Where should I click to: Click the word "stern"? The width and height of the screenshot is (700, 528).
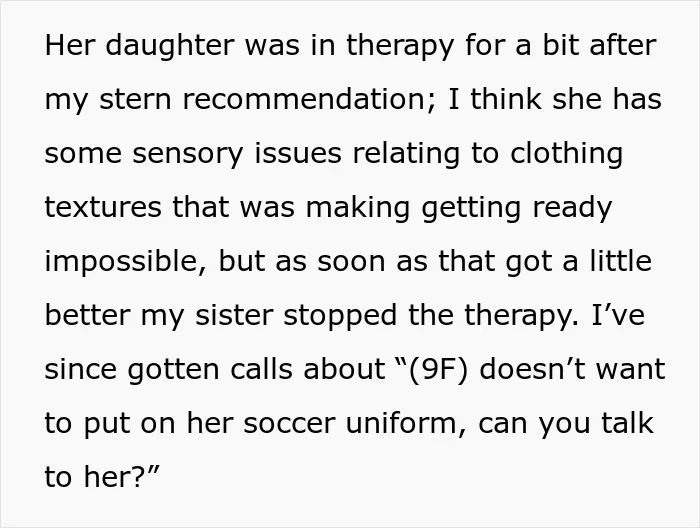point(135,100)
